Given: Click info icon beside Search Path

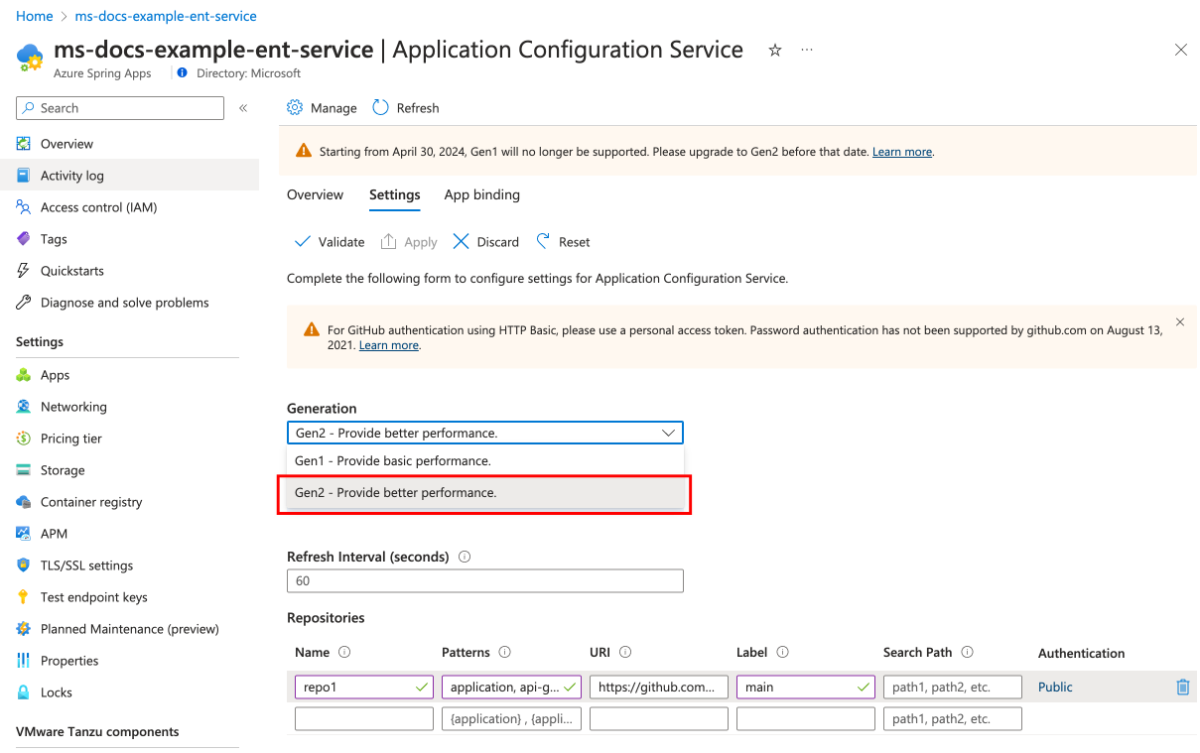Looking at the screenshot, I should click(967, 652).
